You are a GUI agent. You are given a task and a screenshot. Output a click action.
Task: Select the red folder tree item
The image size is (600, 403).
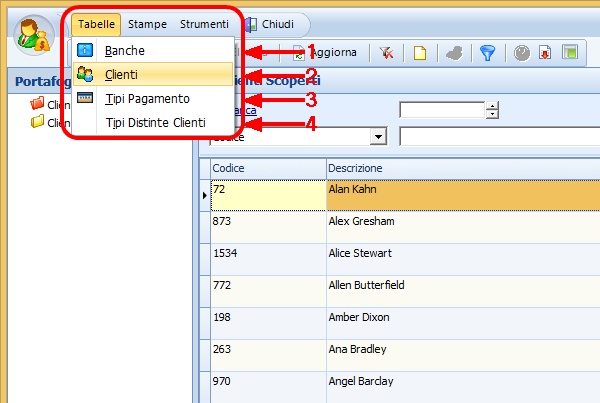point(38,103)
